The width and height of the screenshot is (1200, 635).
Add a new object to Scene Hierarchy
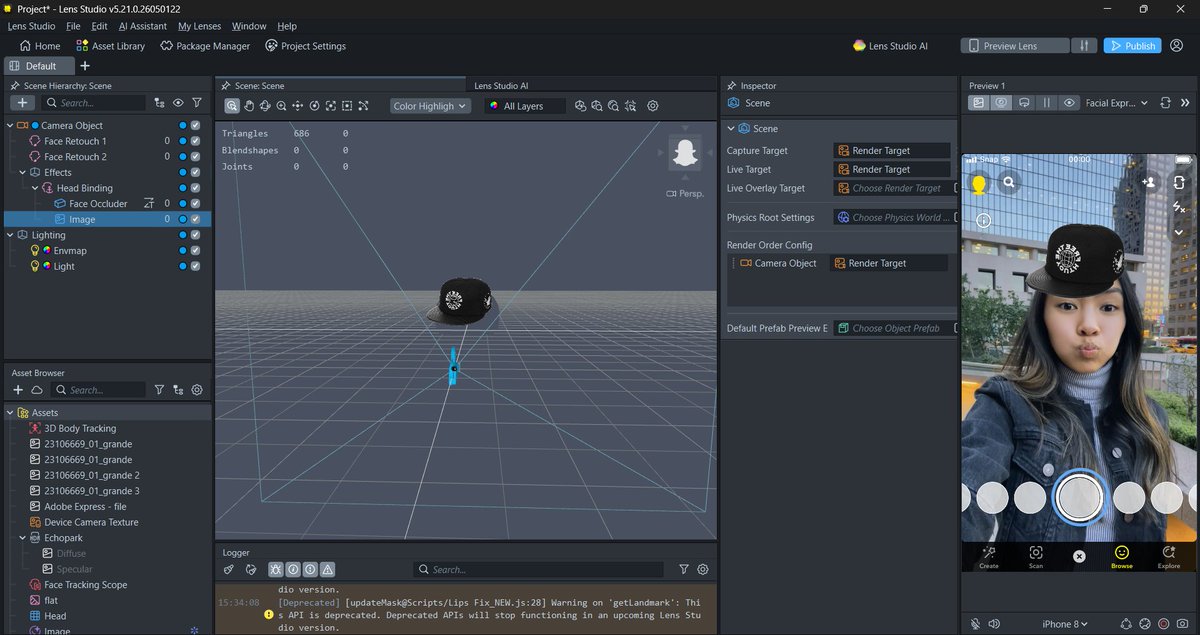click(x=22, y=103)
